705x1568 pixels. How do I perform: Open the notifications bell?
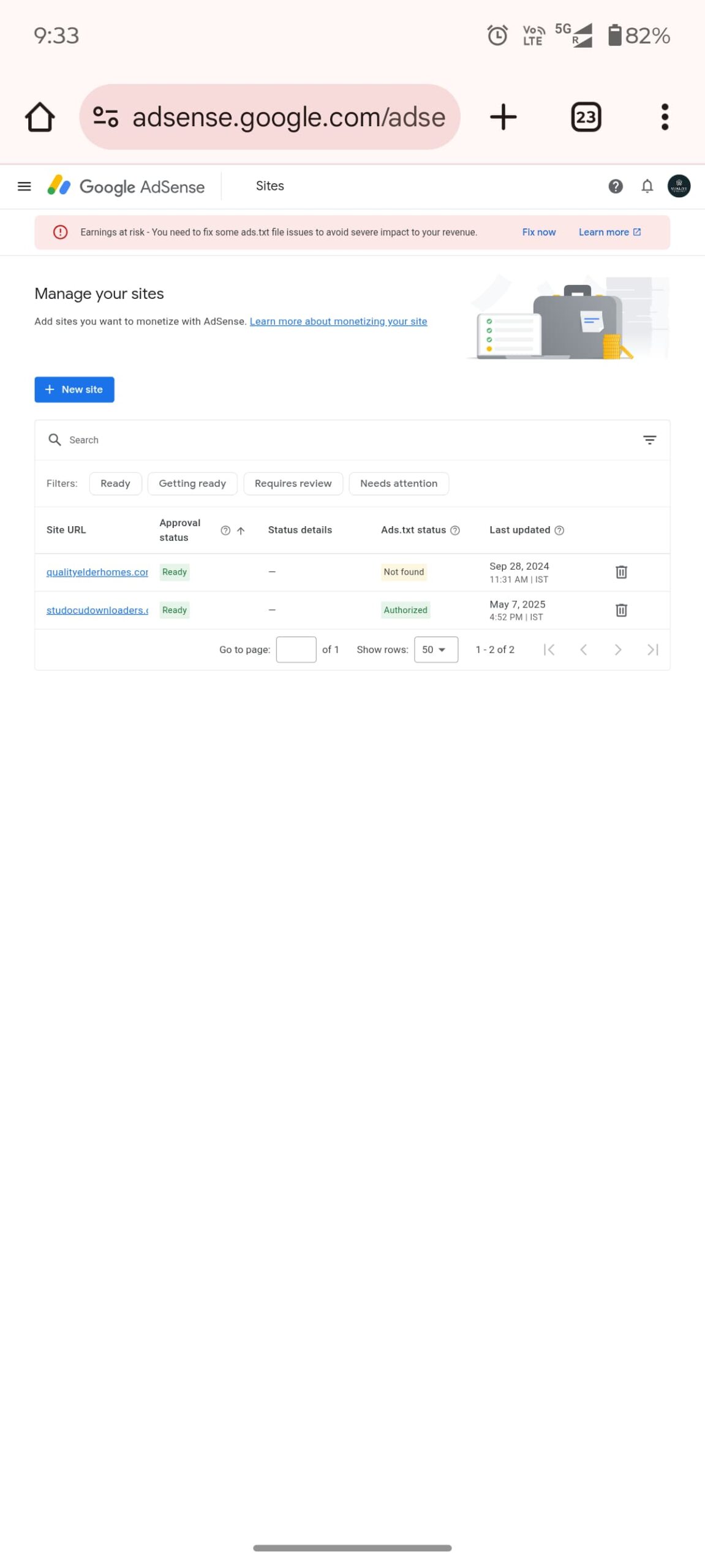[647, 186]
